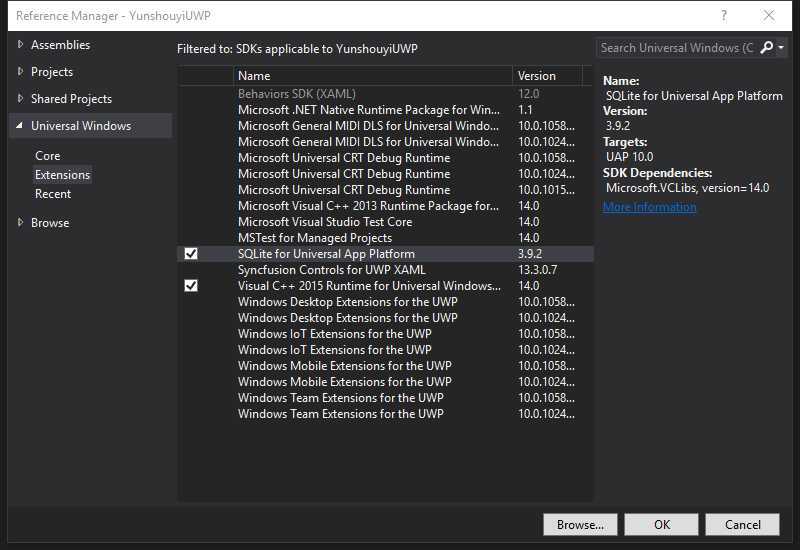Viewport: 800px width, 550px height.
Task: Click the 3.9.2 version cell in list
Action: [x=530, y=254]
